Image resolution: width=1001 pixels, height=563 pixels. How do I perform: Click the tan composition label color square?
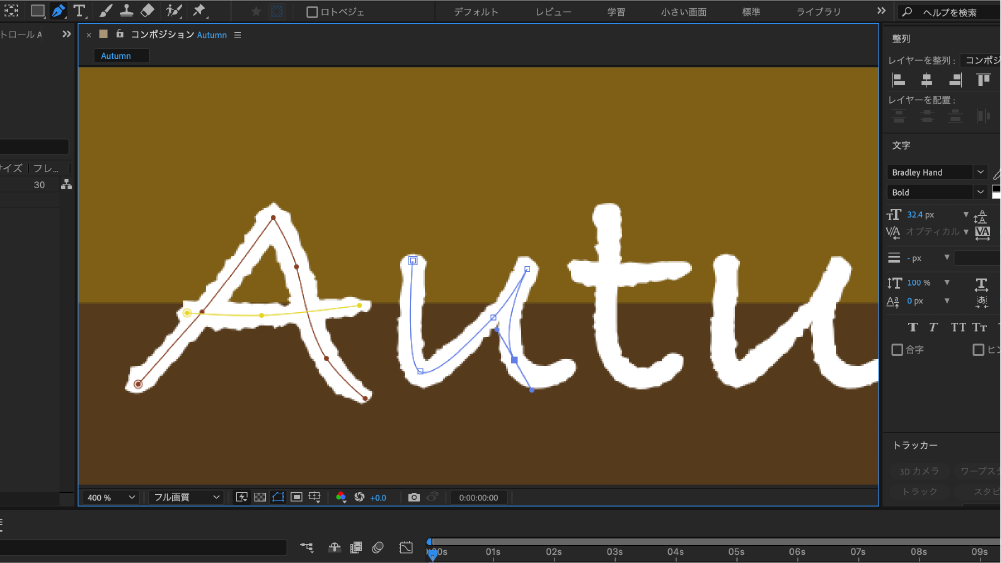pyautogui.click(x=103, y=34)
